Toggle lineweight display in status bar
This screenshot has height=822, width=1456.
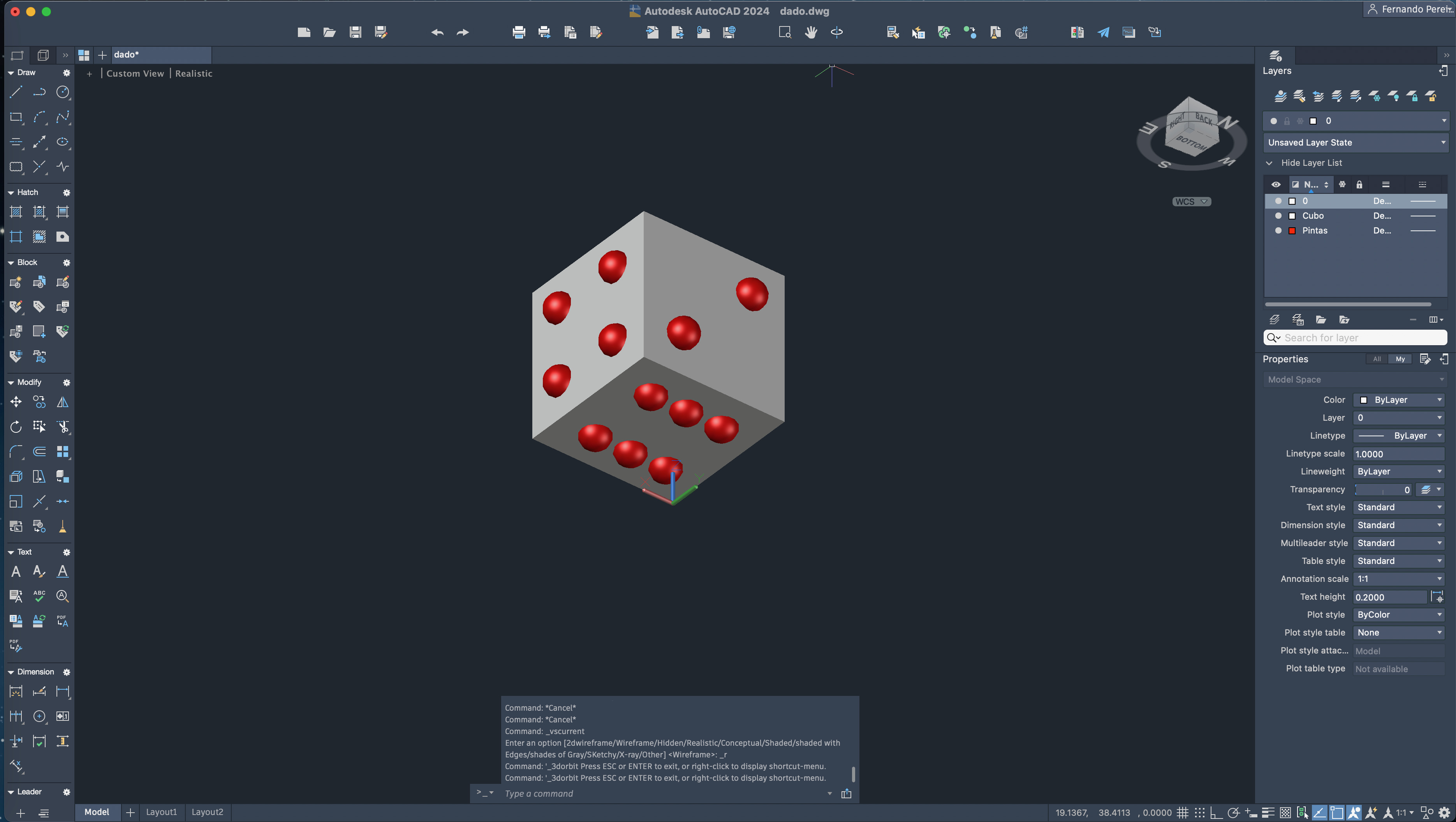[1268, 812]
